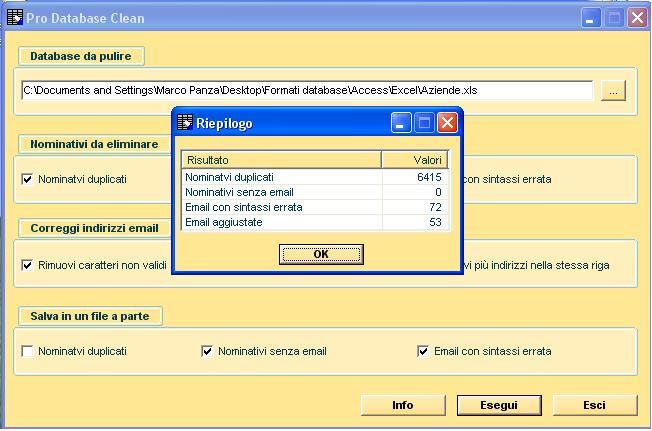
Task: Enable Nominativi duplicati under Salva in un file
Action: pos(28,352)
